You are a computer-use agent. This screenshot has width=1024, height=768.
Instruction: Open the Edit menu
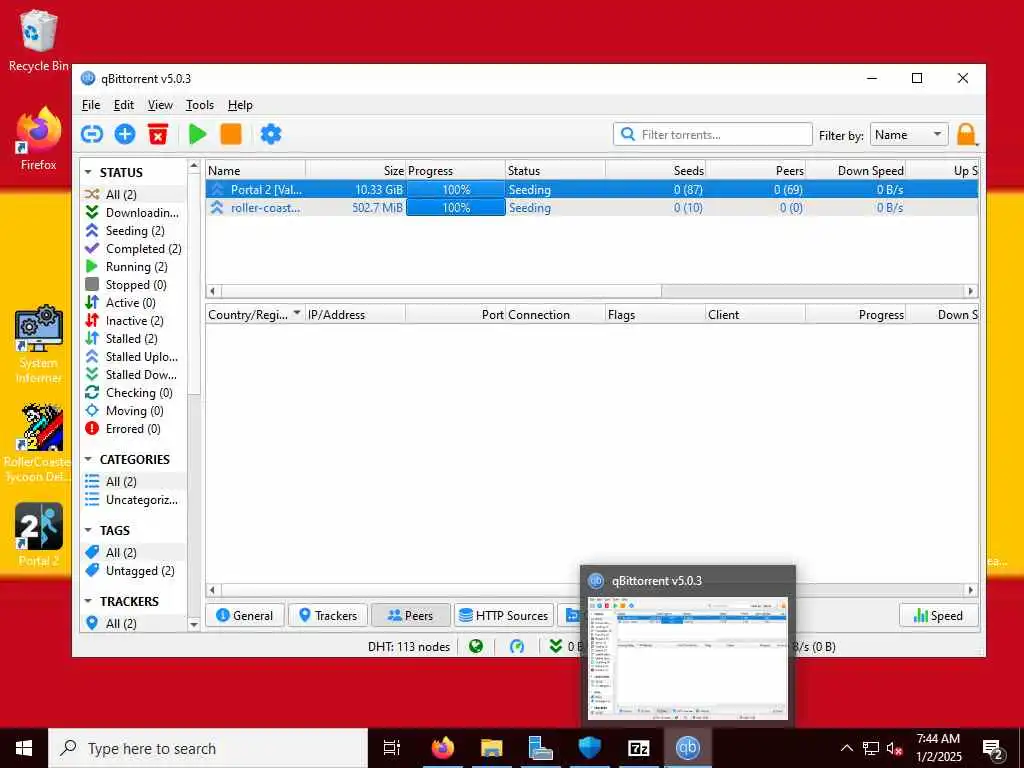click(x=123, y=104)
